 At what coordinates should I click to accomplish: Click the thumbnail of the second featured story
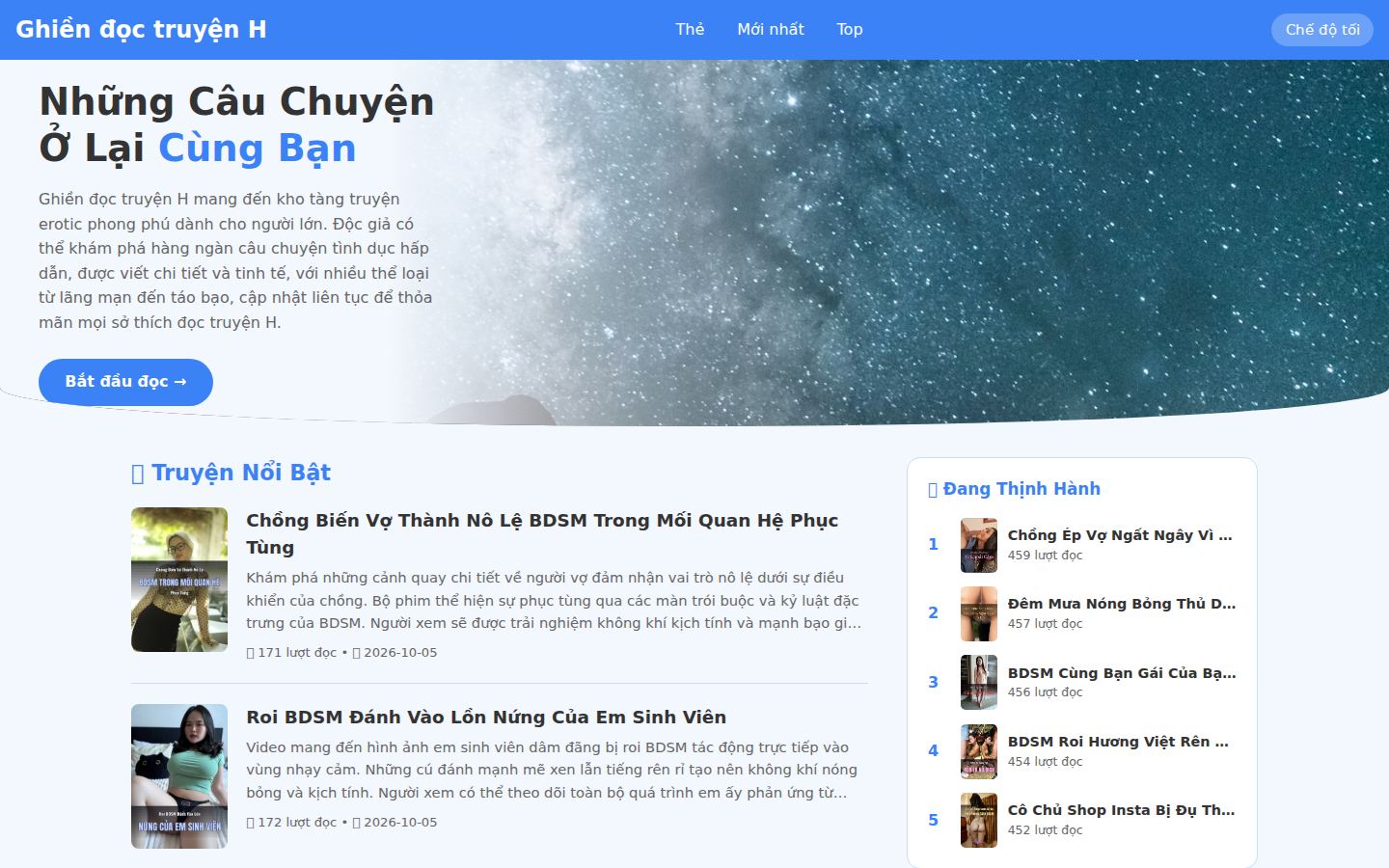(x=179, y=776)
